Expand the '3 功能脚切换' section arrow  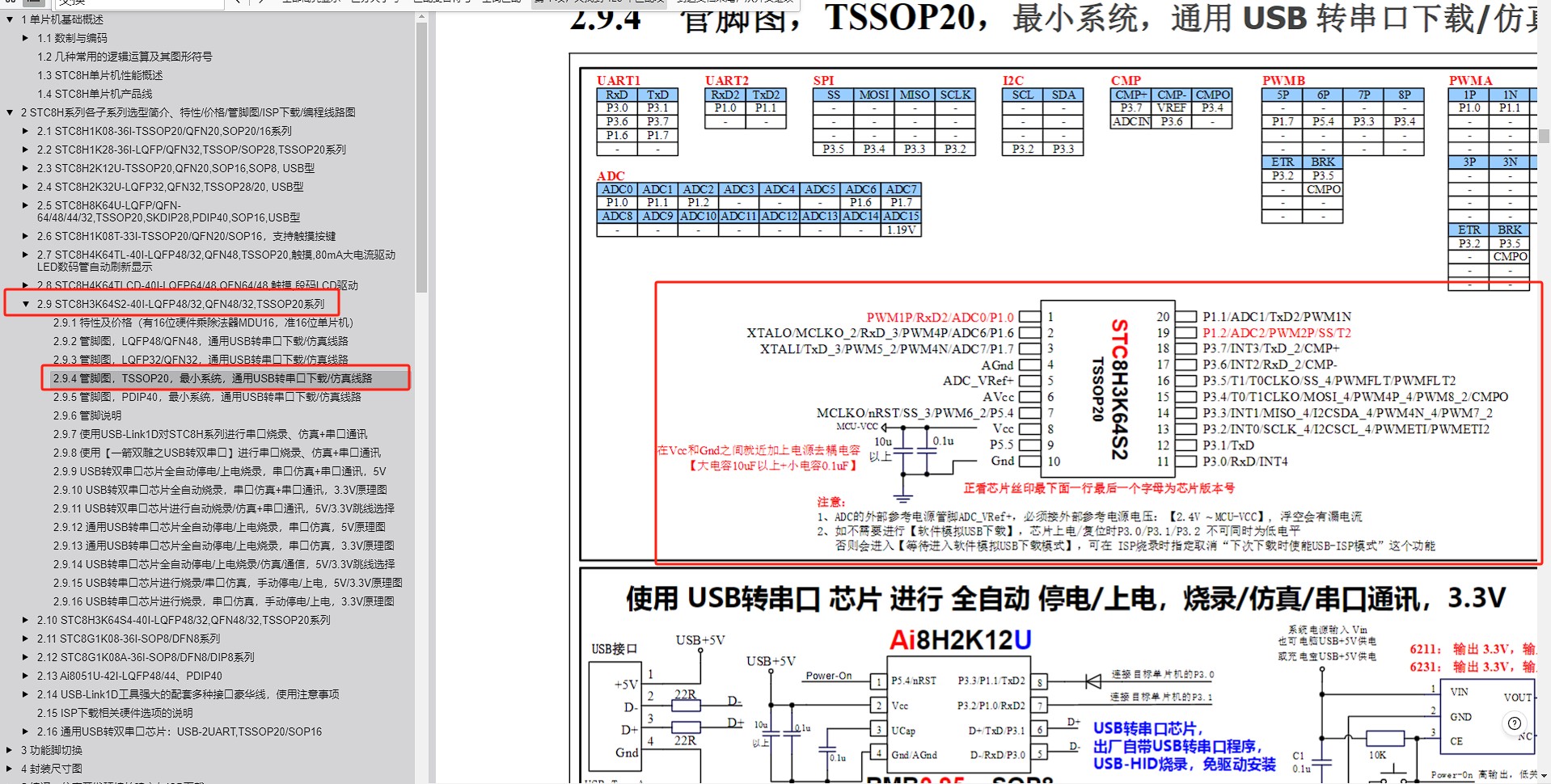tap(10, 750)
